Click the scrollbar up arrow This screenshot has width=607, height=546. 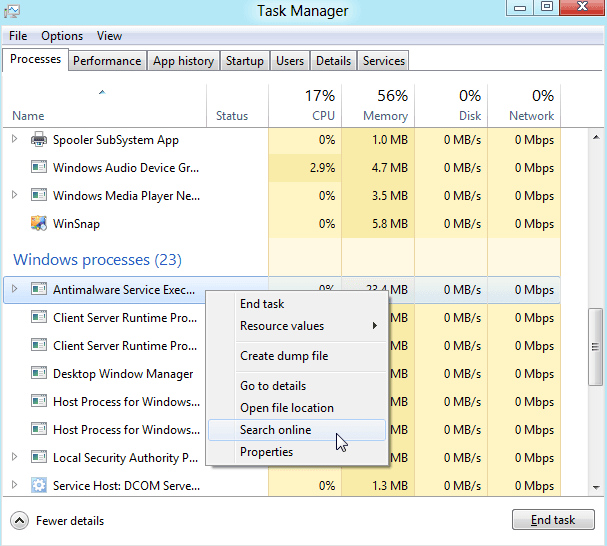(x=596, y=137)
